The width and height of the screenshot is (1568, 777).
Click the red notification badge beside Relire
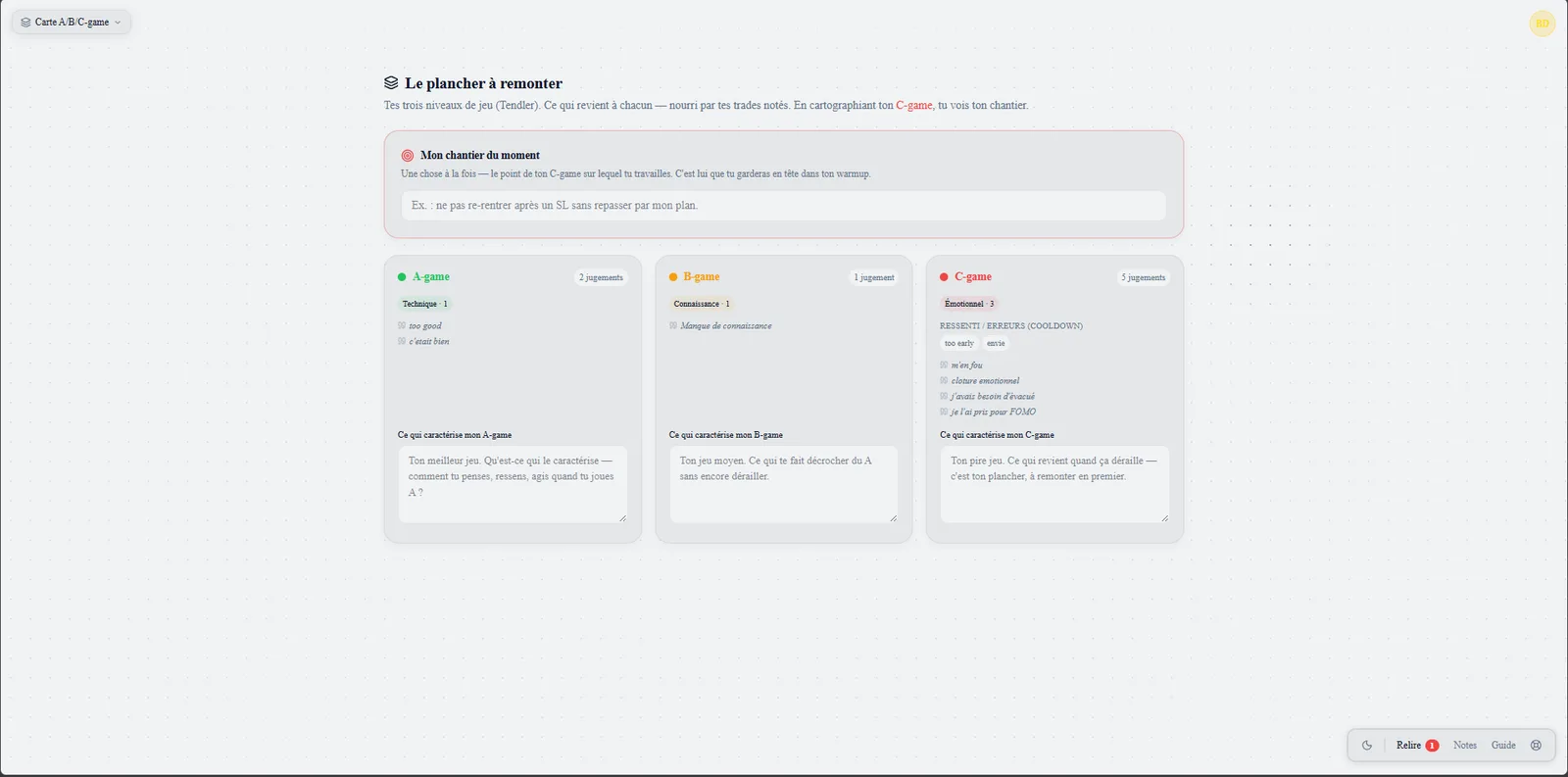[x=1432, y=746]
